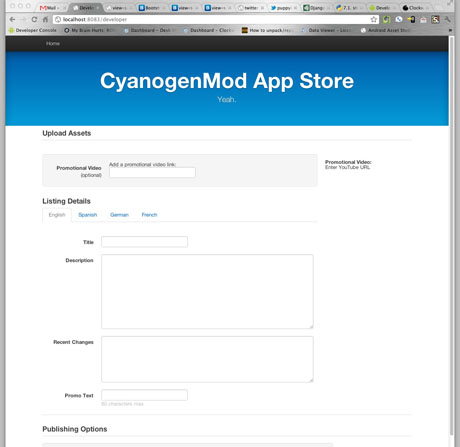The width and height of the screenshot is (460, 447).
Task: Open the Data Viewer bookmark
Action: point(327,30)
